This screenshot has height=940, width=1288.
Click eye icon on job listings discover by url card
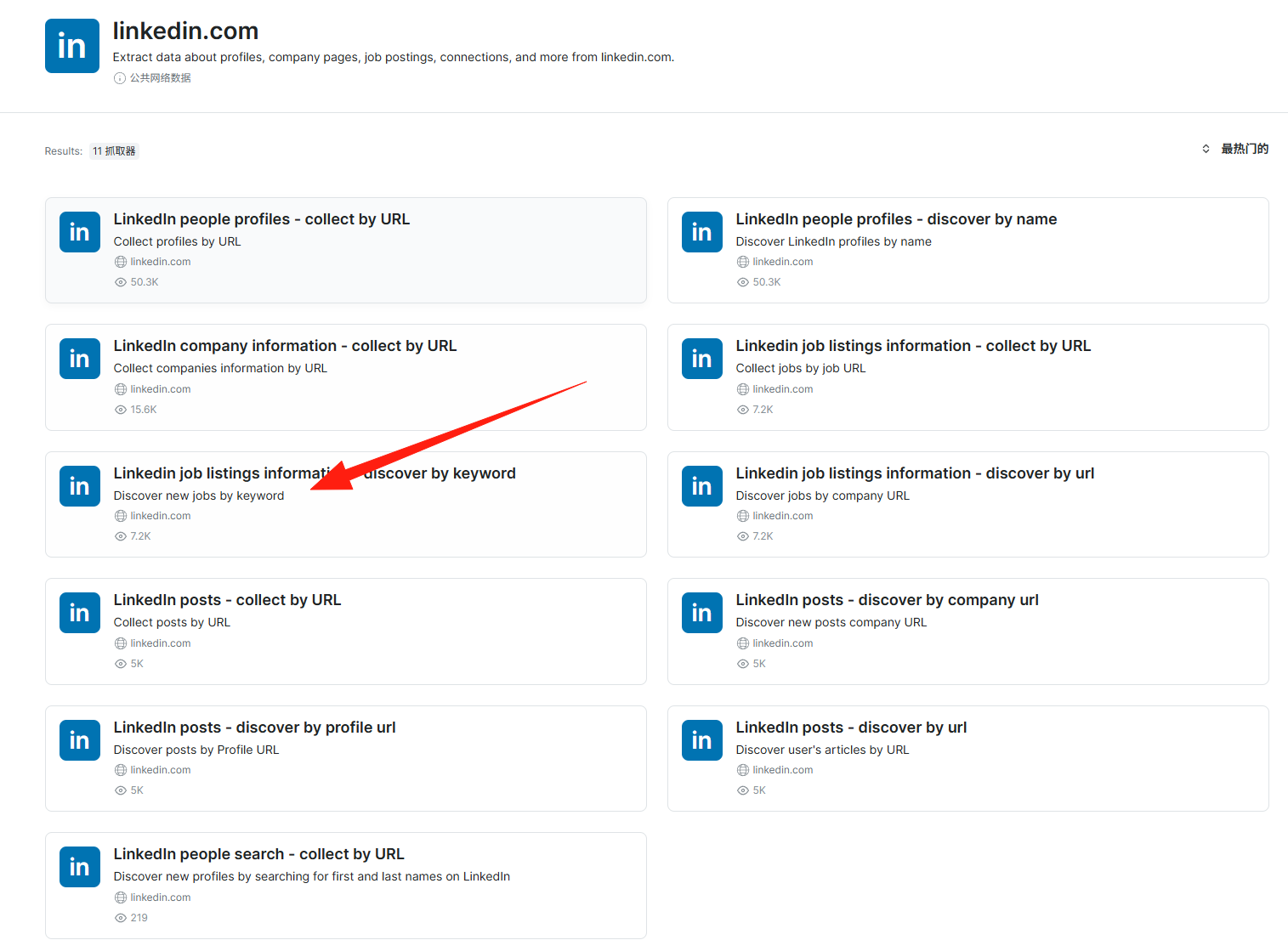tap(743, 536)
